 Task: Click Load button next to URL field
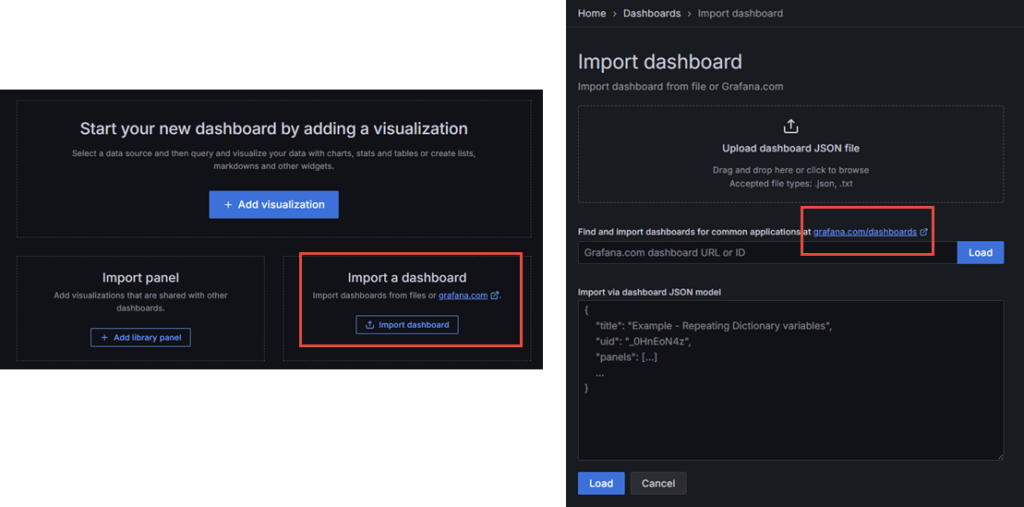980,253
